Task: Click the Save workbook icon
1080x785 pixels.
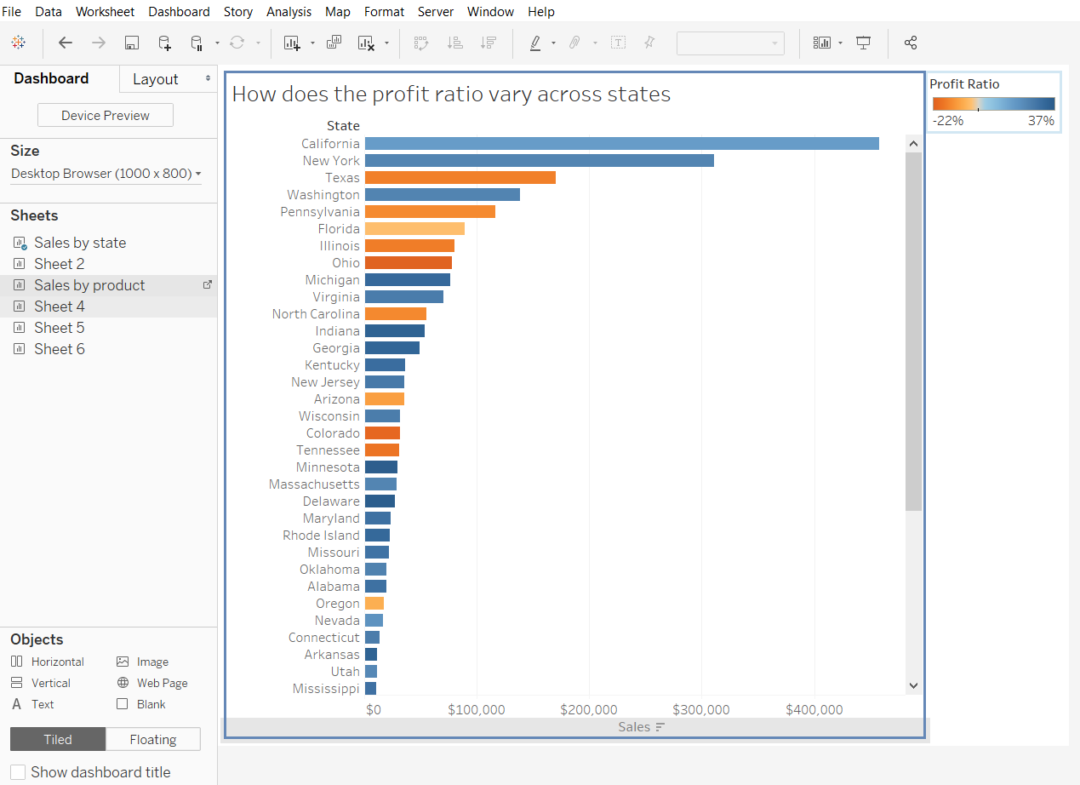Action: point(131,43)
